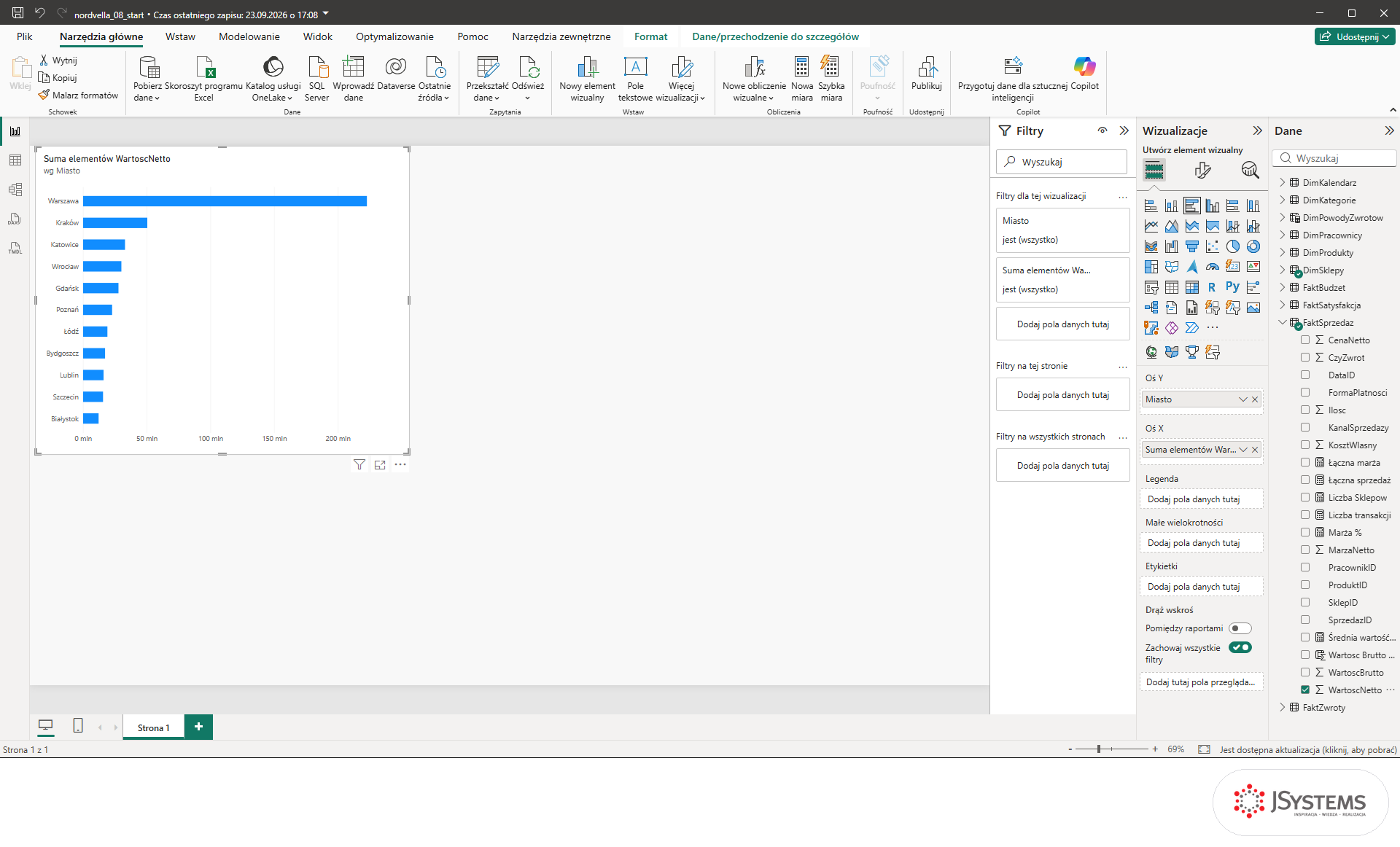Click Pole tekstowe ribbon icon
Viewport: 1400px width, 847px height.
tap(635, 79)
